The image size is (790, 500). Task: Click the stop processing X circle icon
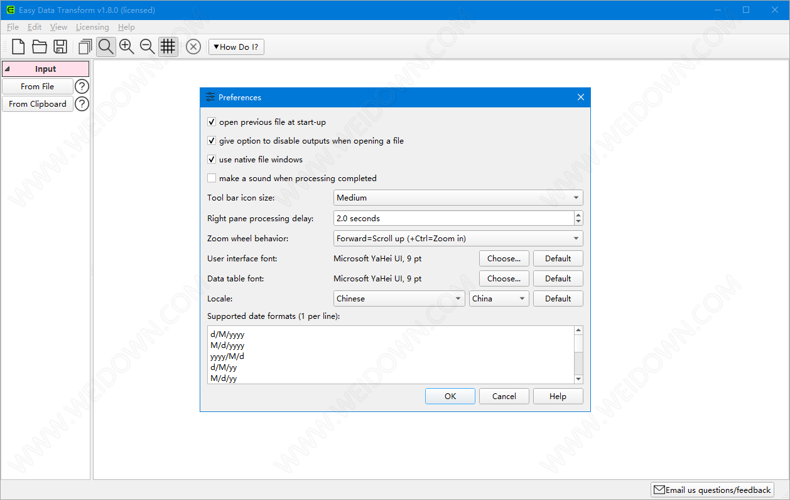click(x=193, y=47)
